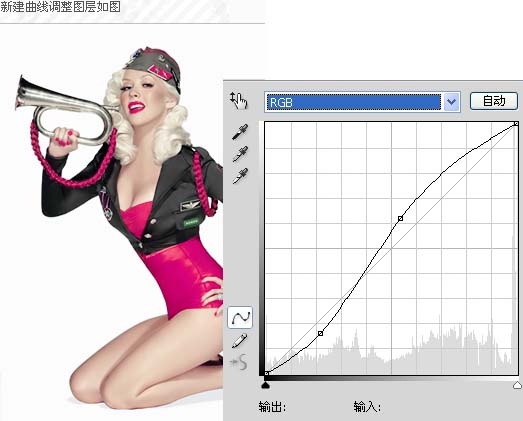523x421 pixels.
Task: Select the lower shadow curve control point
Action: (x=321, y=333)
